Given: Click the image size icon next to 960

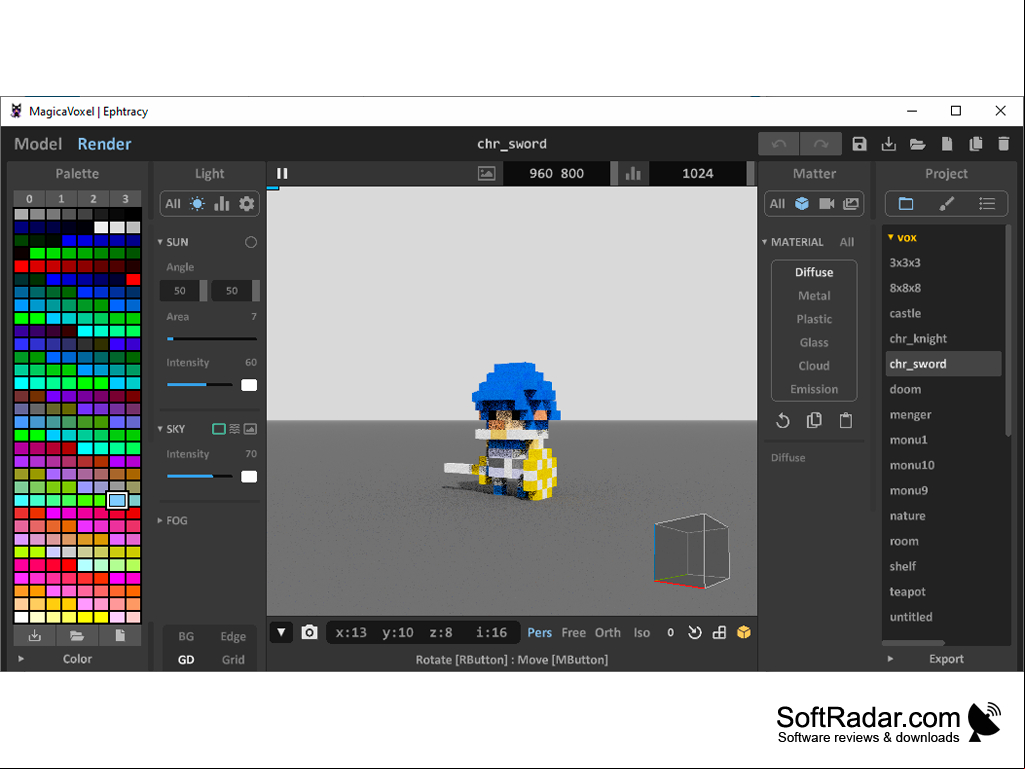Looking at the screenshot, I should click(x=486, y=173).
